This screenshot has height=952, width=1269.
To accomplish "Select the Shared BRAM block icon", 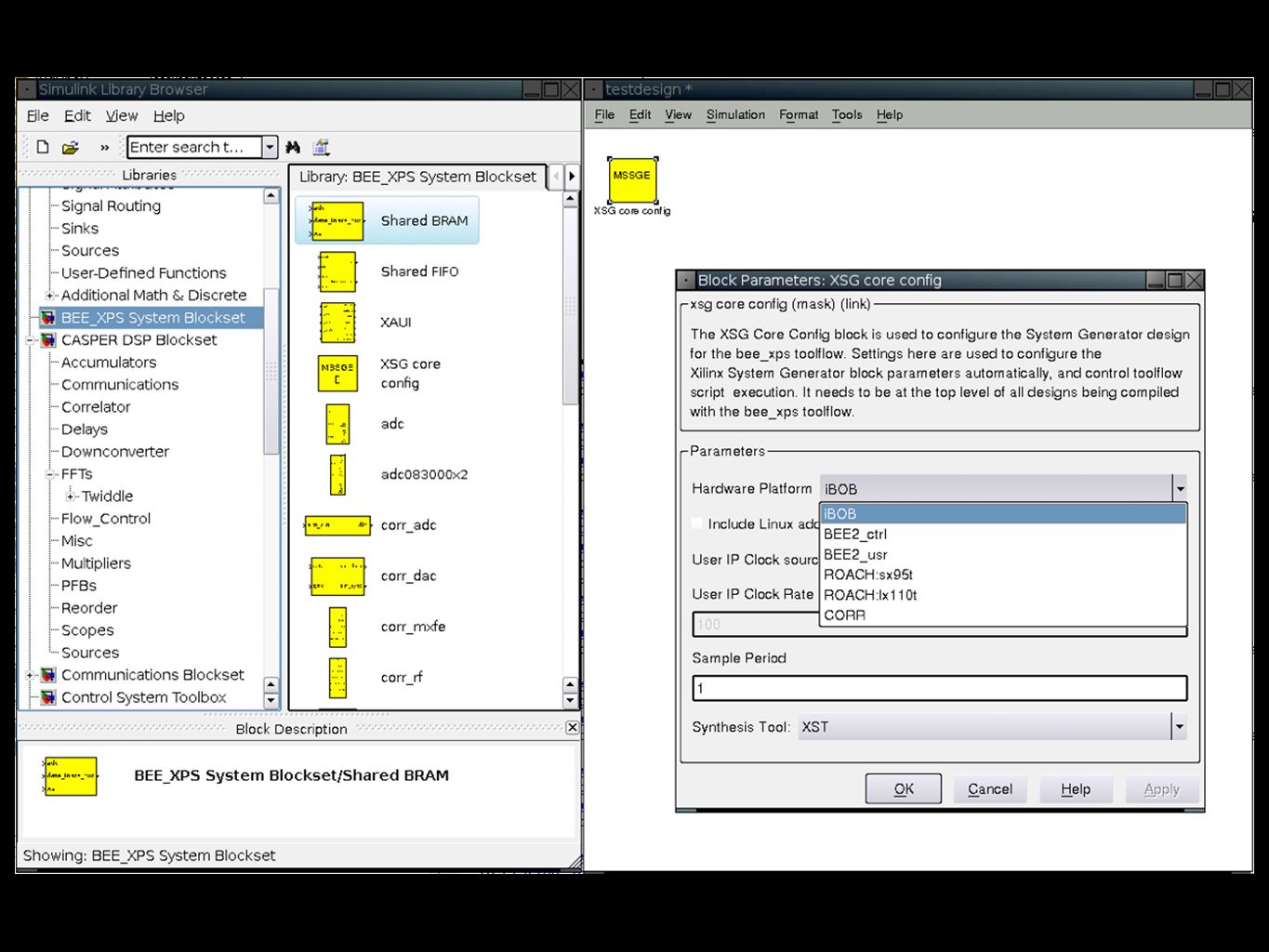I will 337,221.
